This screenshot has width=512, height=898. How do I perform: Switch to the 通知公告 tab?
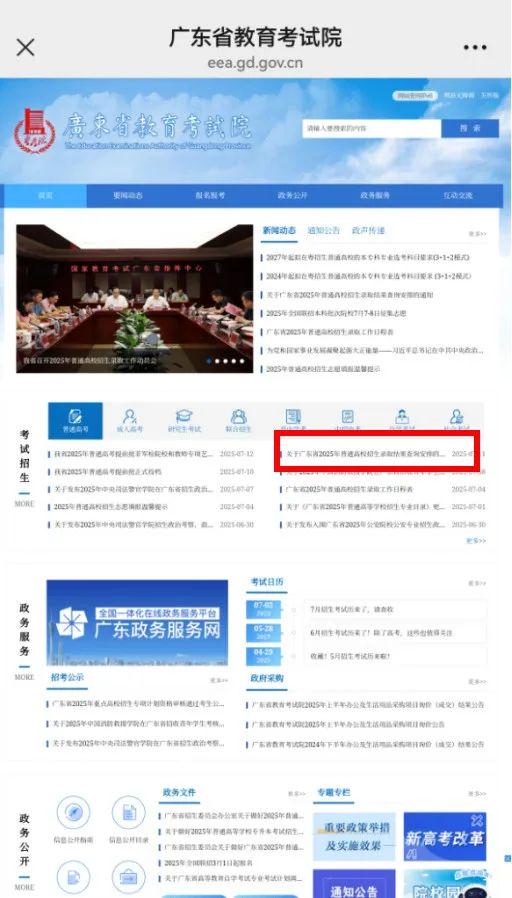tap(324, 230)
